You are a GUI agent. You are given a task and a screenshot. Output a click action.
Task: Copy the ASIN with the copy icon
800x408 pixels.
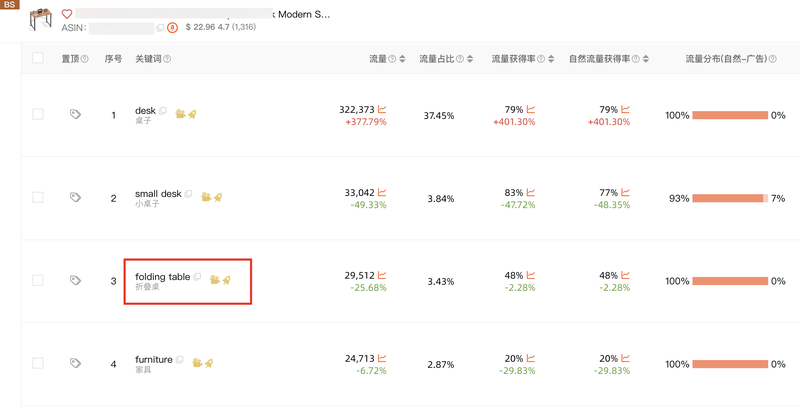tap(160, 28)
